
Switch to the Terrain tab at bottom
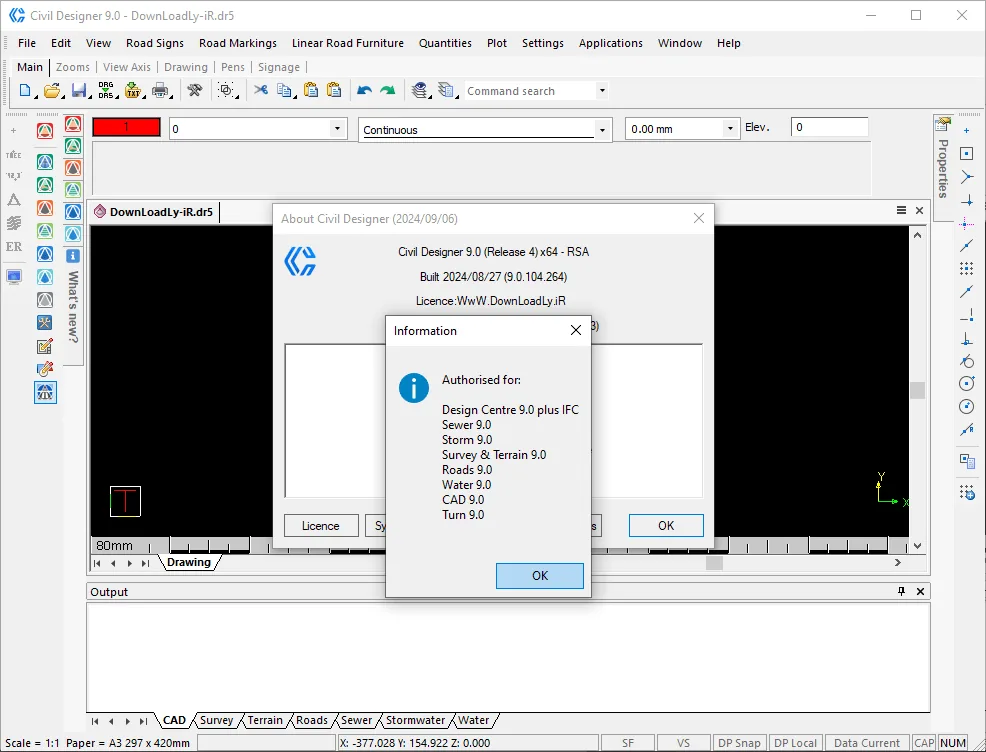click(265, 720)
